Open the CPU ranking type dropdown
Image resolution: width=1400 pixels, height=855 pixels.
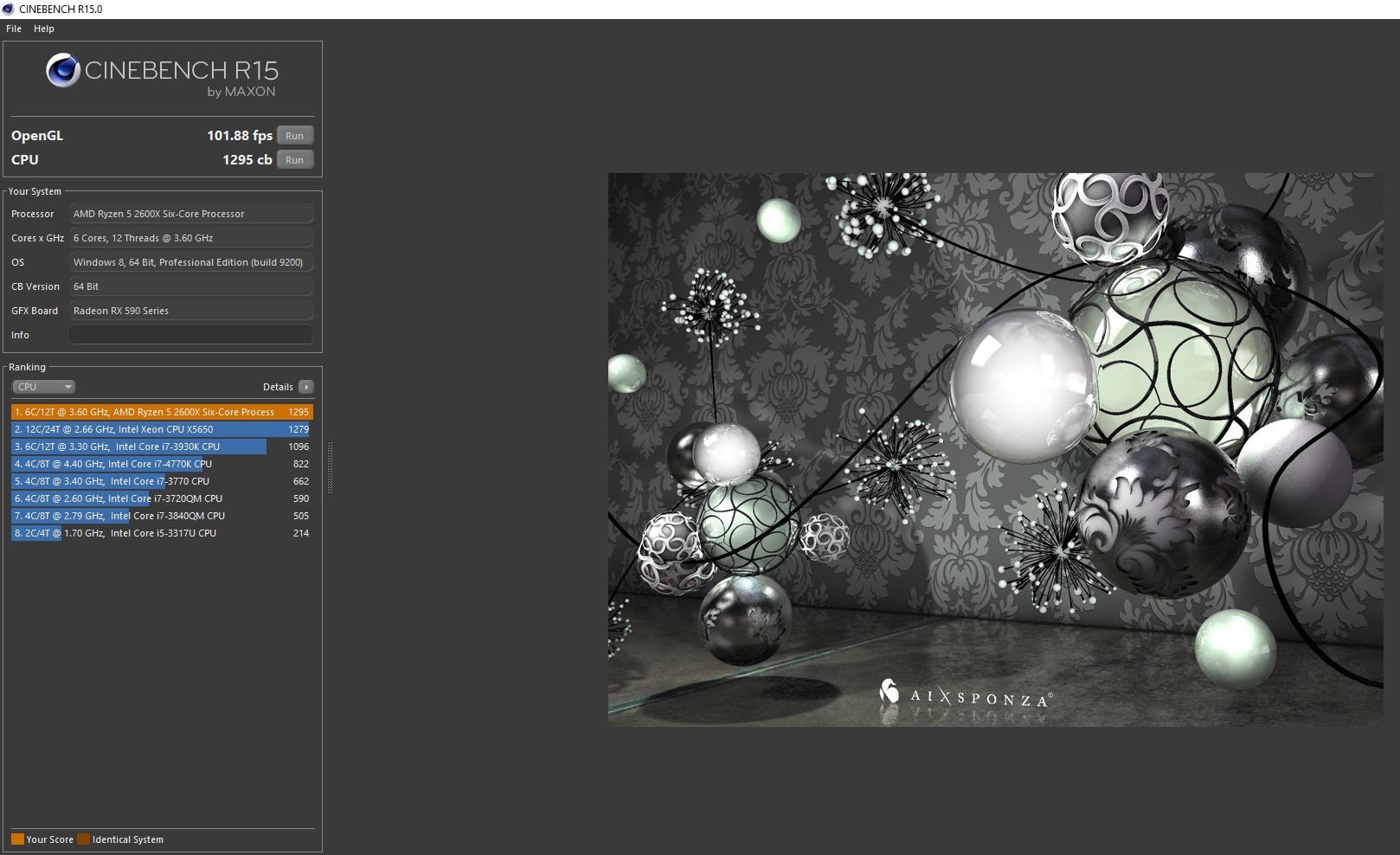tap(43, 387)
